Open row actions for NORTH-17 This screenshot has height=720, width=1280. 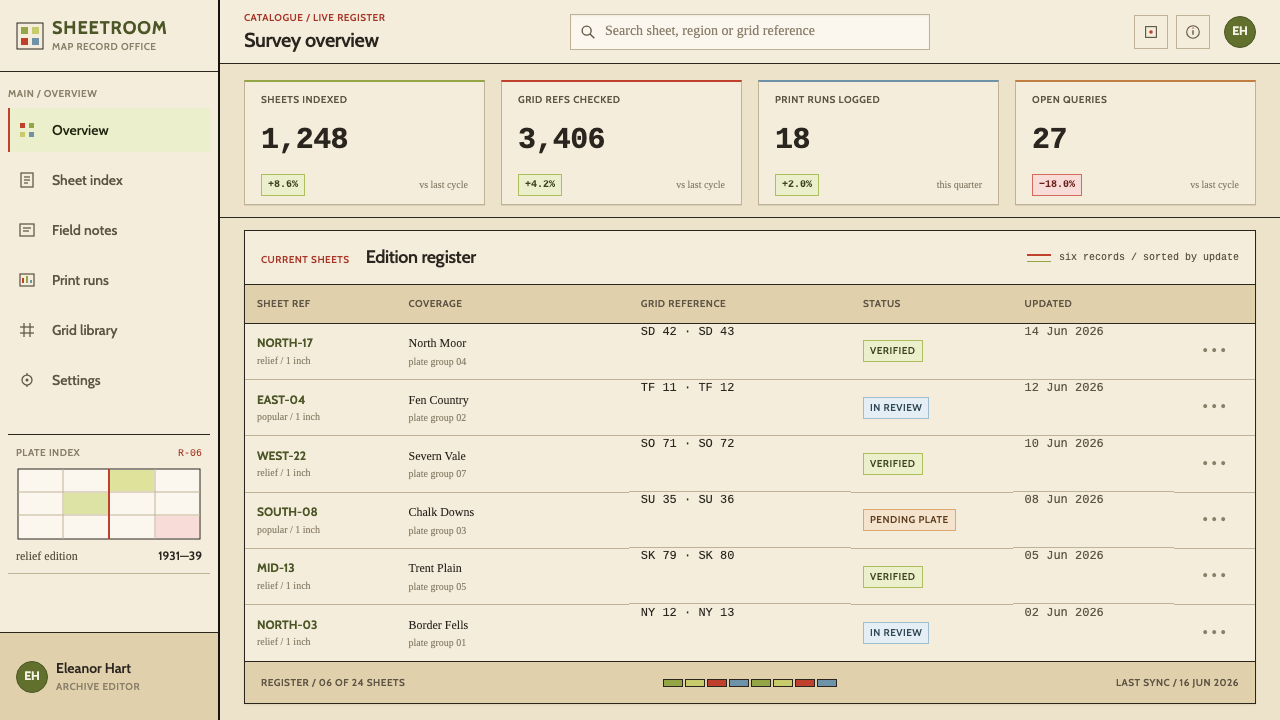tap(1214, 350)
